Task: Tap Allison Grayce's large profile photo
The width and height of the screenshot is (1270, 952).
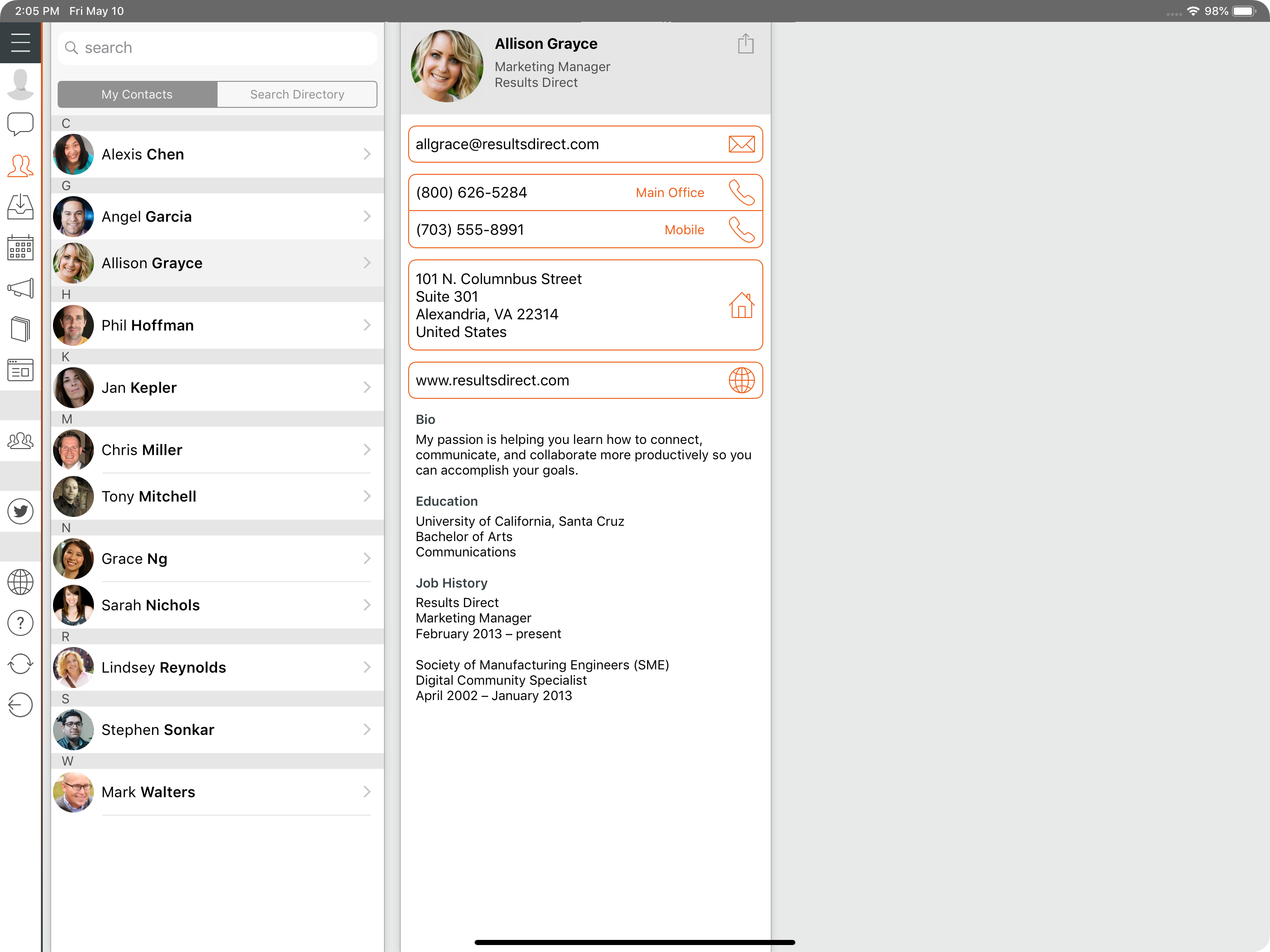Action: pyautogui.click(x=447, y=66)
